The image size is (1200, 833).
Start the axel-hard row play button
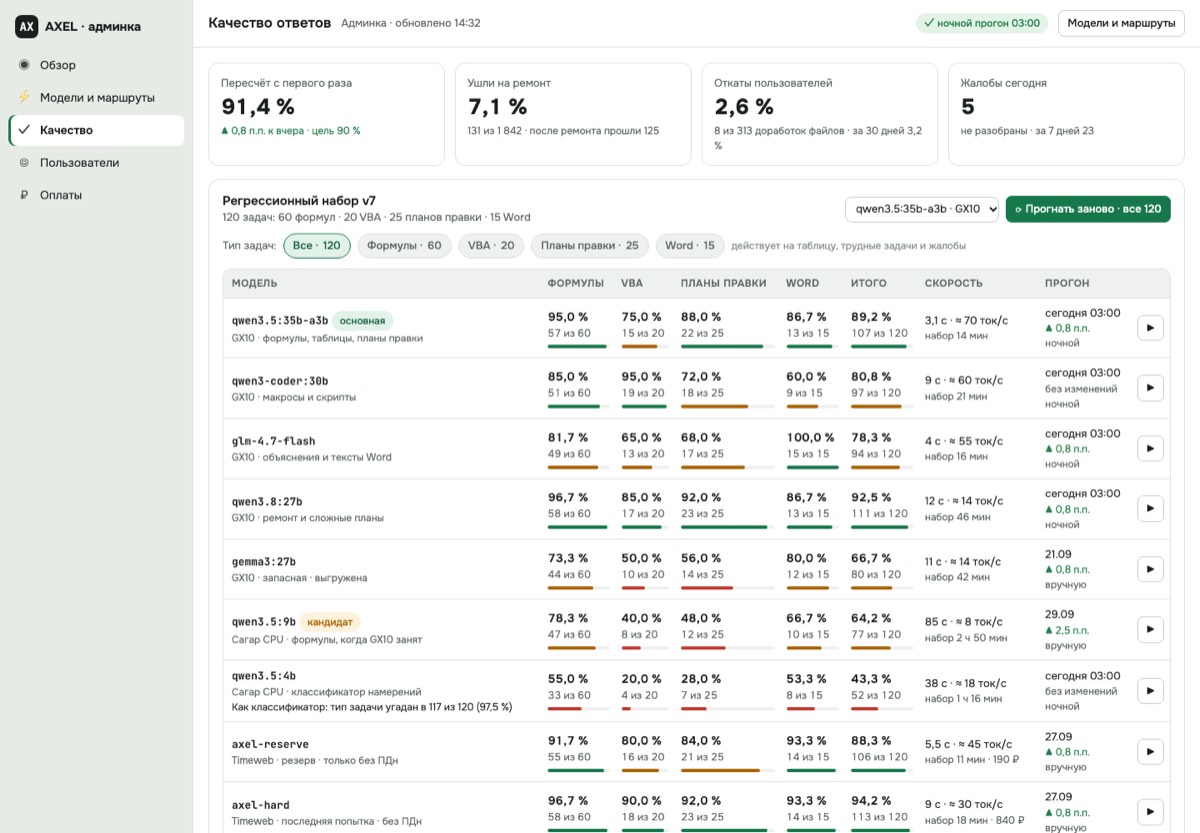[1150, 812]
